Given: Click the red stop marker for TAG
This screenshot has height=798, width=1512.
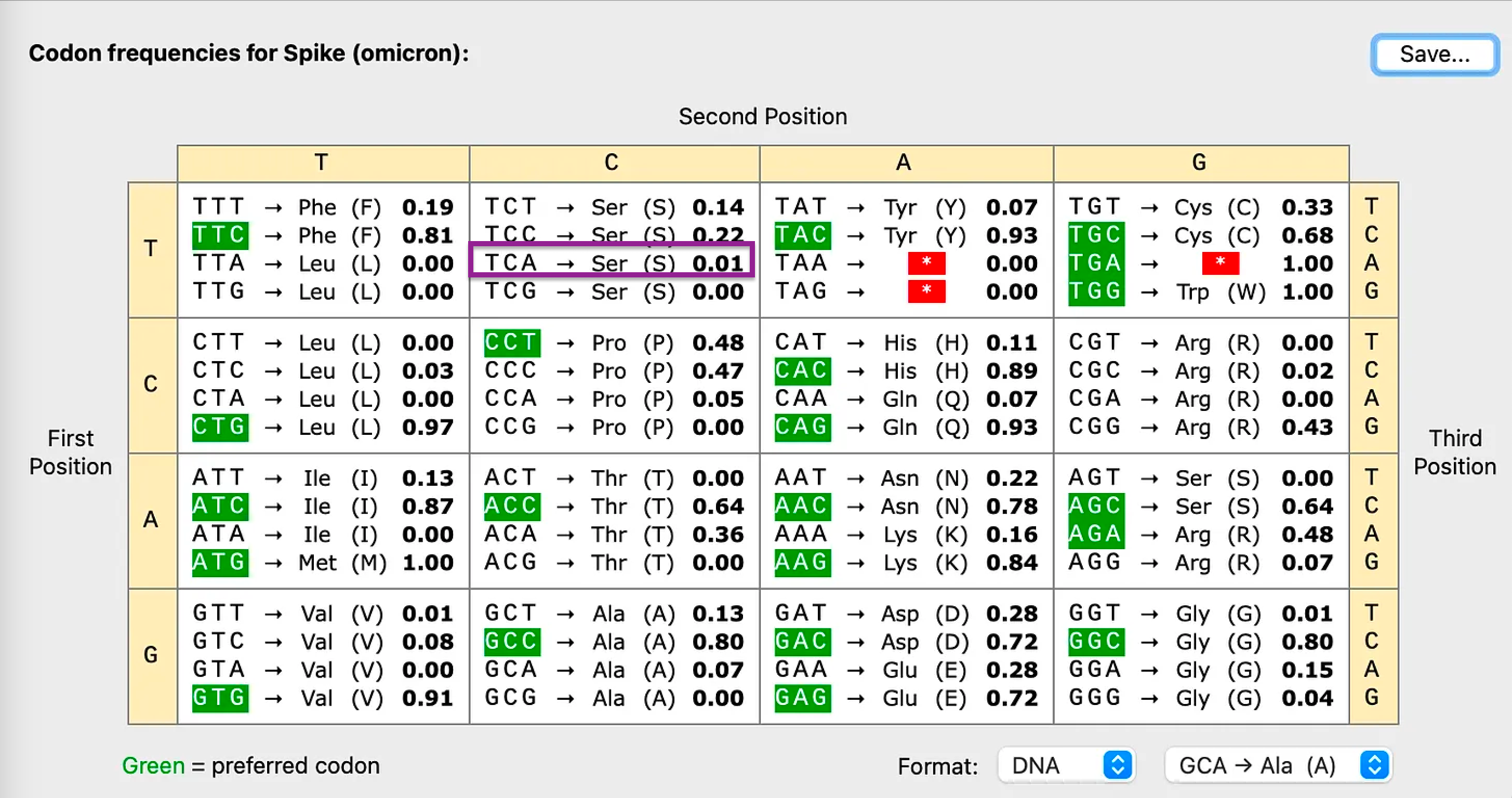Looking at the screenshot, I should coord(926,291).
